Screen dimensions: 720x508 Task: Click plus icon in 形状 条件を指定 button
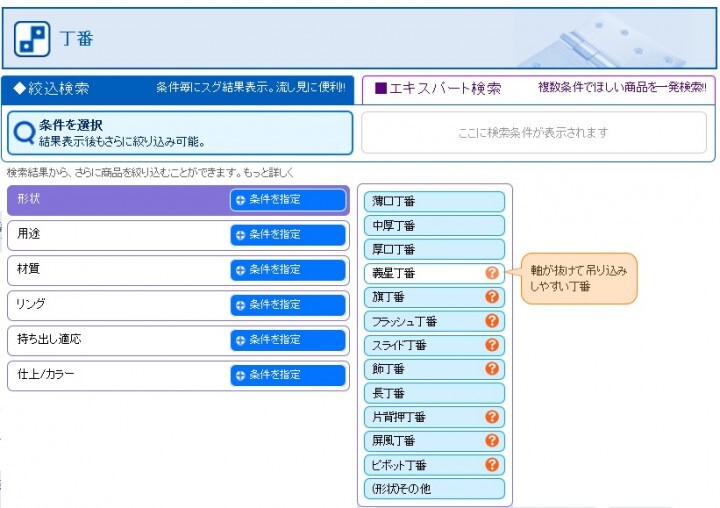pos(240,200)
